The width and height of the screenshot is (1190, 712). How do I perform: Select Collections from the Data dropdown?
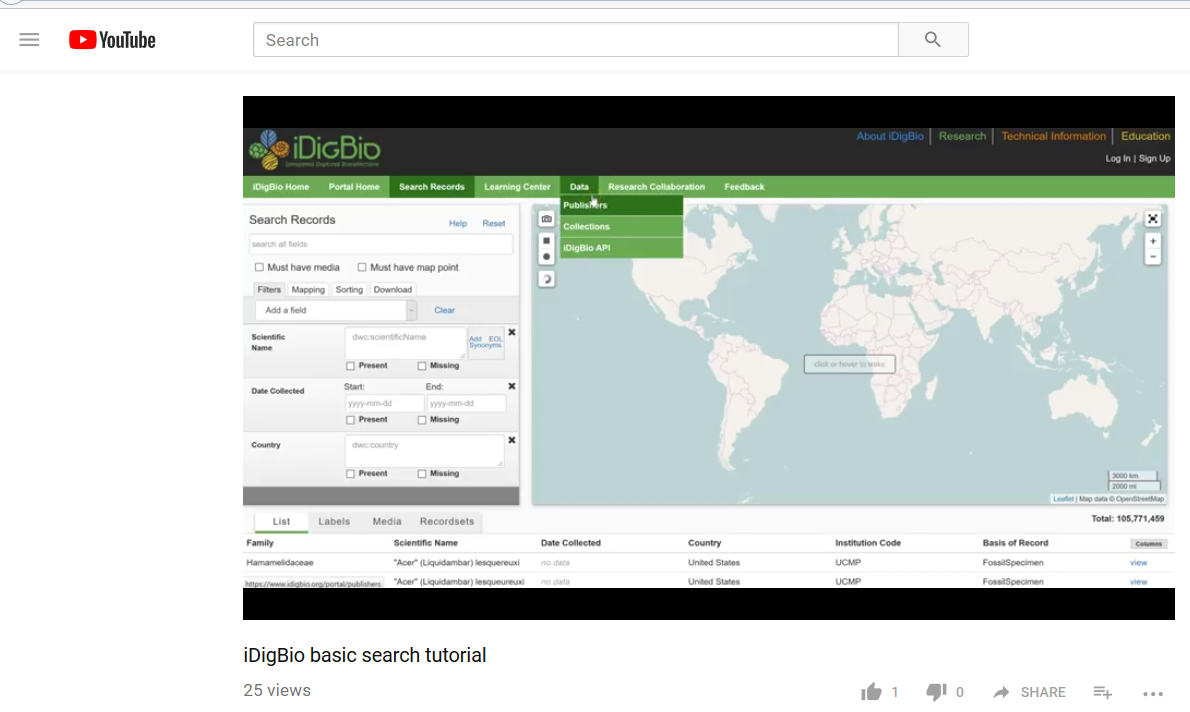coord(622,226)
